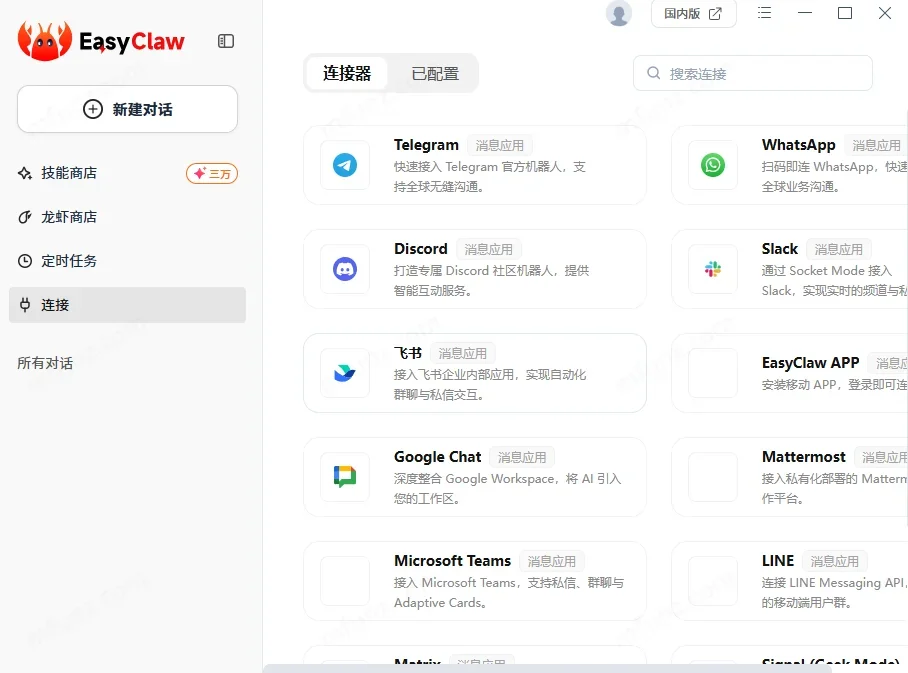Viewport: 908px width, 673px height.
Task: Click the lobster icon beside 龙虾商店
Action: coord(25,217)
